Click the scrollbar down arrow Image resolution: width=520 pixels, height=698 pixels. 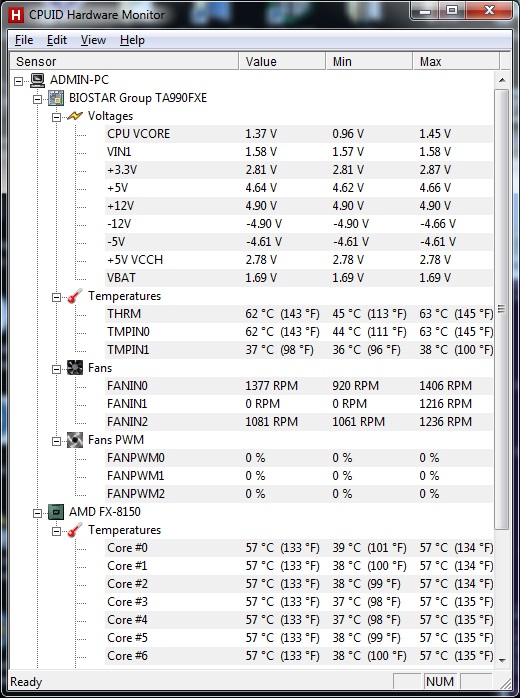click(x=502, y=661)
